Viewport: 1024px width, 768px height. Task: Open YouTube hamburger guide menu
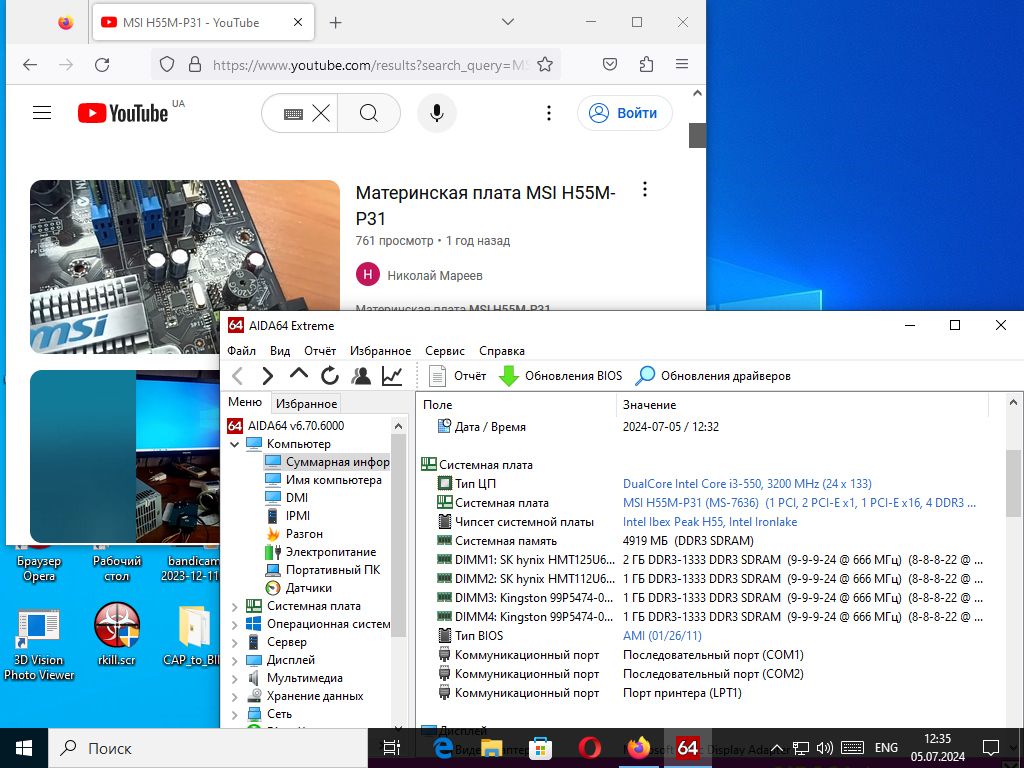point(42,113)
